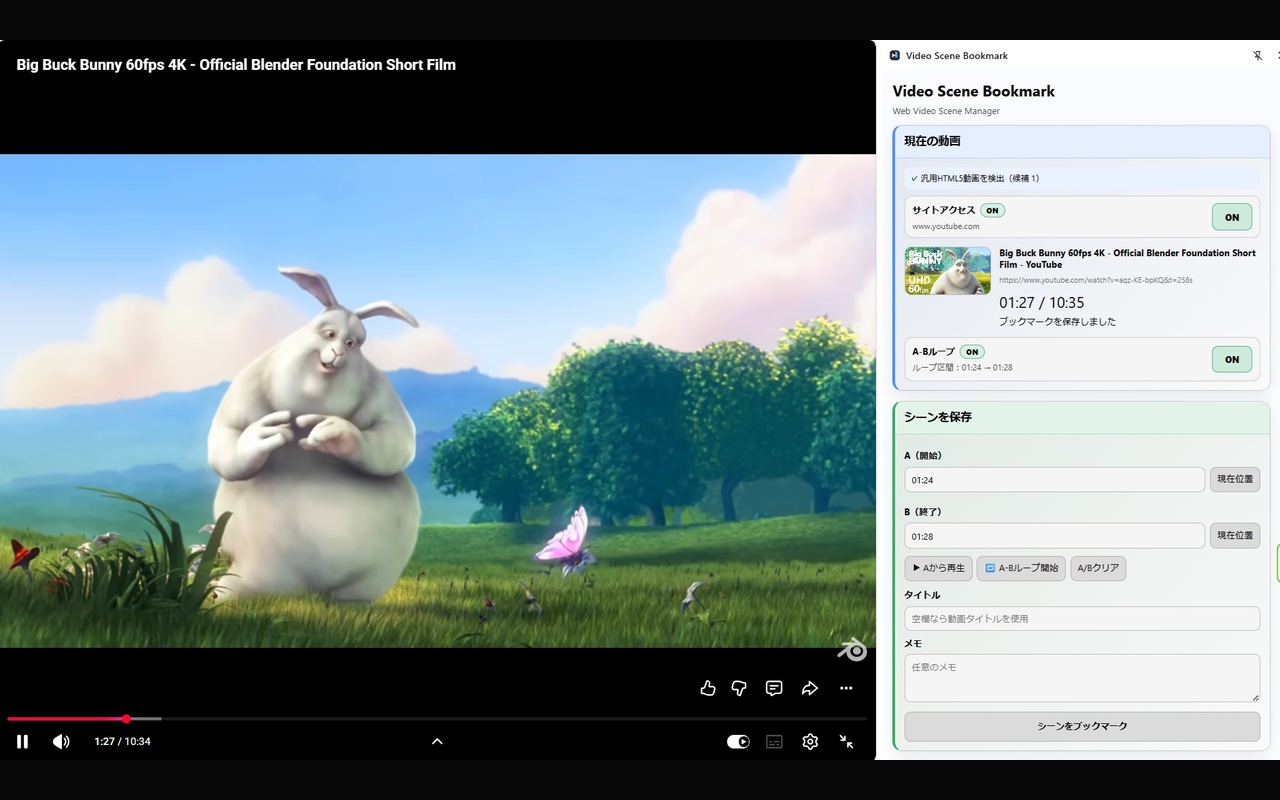Viewport: 1280px width, 800px height.
Task: Click the red scrubber handle on progress bar
Action: (126, 718)
